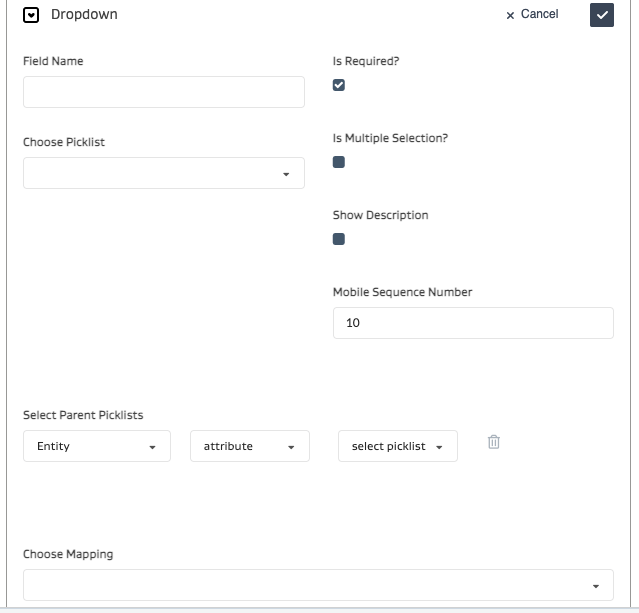
Task: Uncheck the Is Required checkbox
Action: [x=339, y=85]
